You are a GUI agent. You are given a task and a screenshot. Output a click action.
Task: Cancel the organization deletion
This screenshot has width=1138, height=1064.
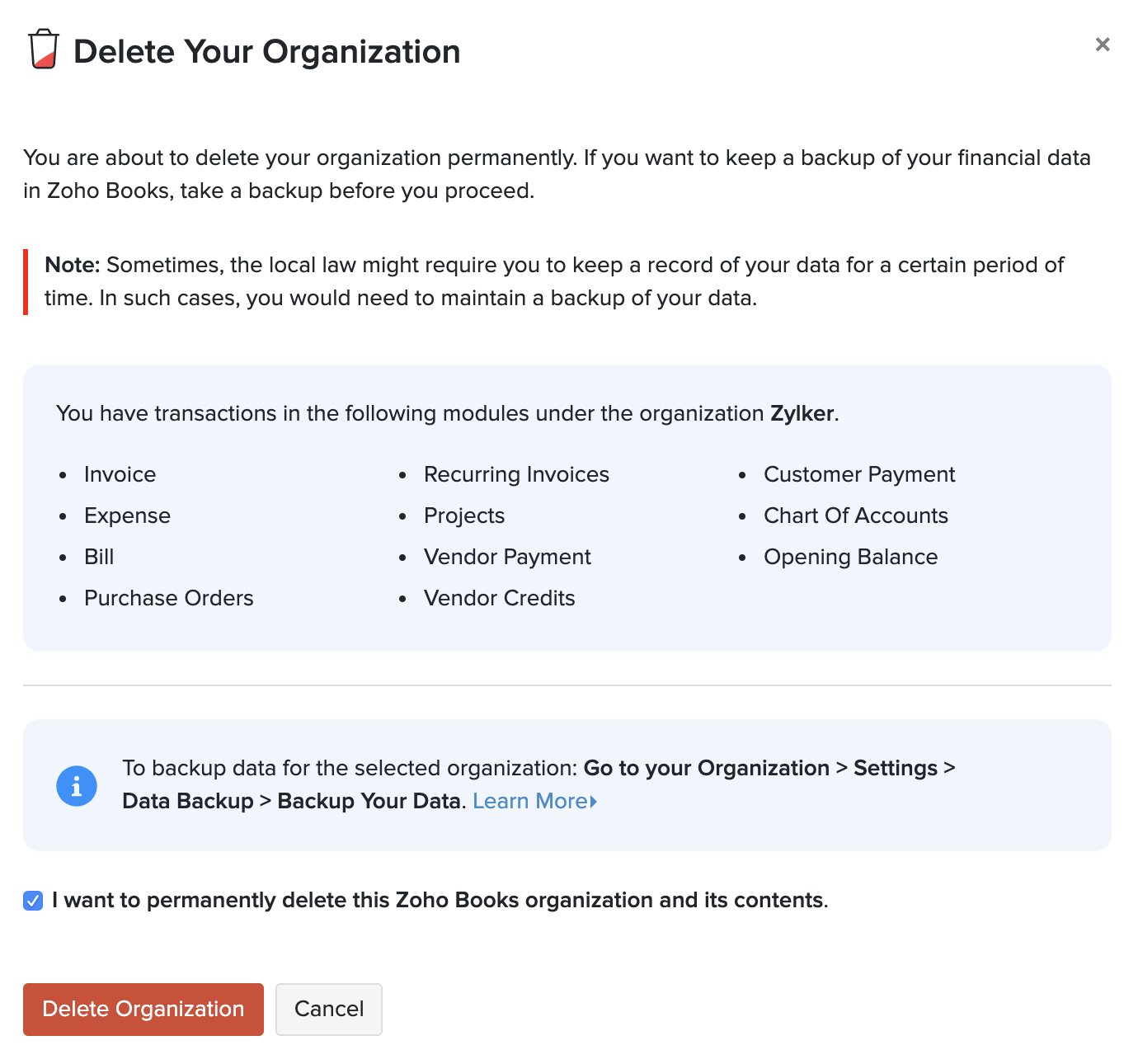[x=328, y=1009]
